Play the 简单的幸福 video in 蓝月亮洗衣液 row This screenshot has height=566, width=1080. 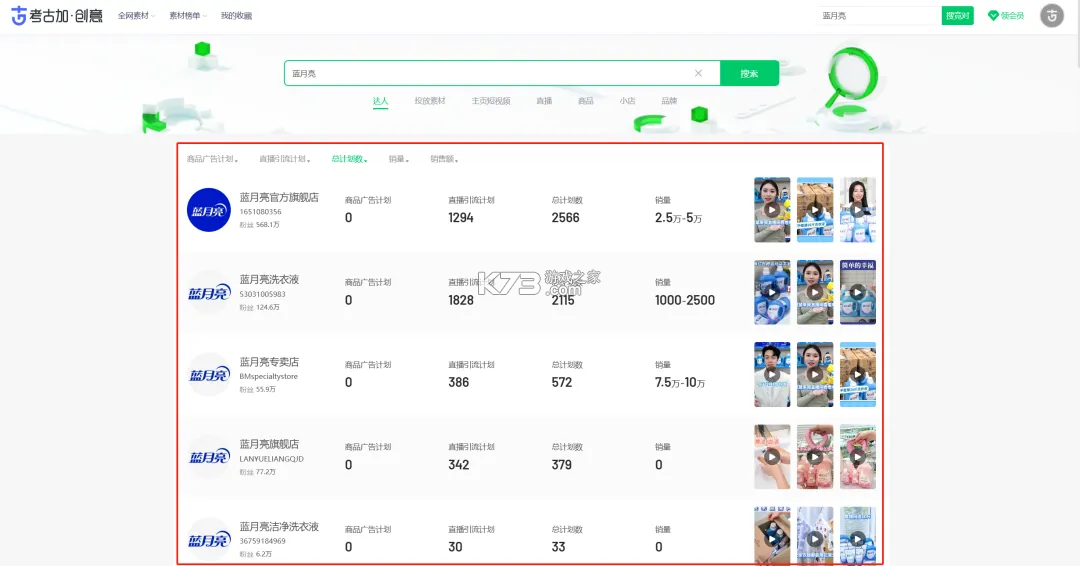tap(858, 292)
